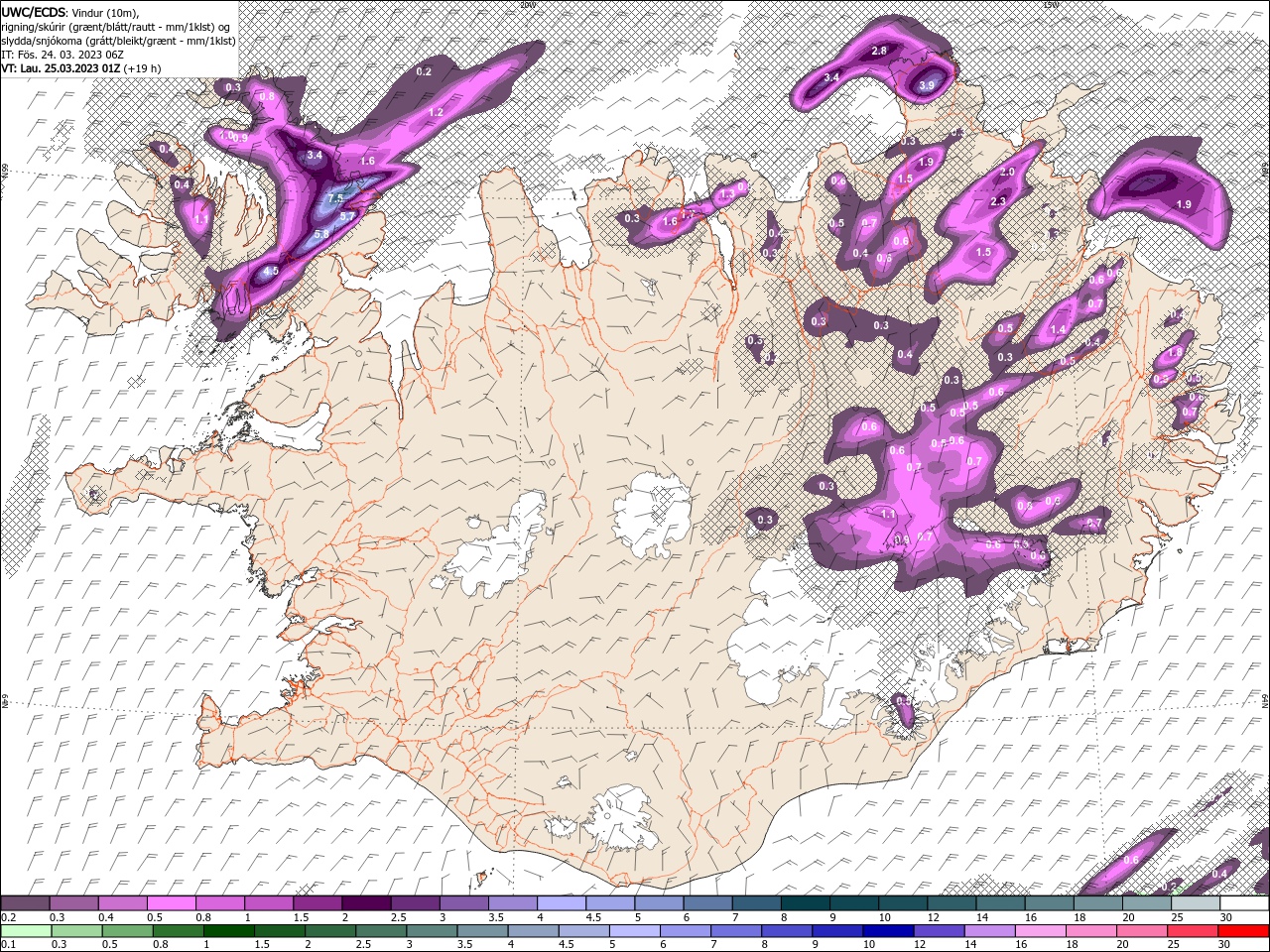Pick the deep blue 10 swatch in the lower scale
The height and width of the screenshot is (952, 1270).
pyautogui.click(x=887, y=931)
